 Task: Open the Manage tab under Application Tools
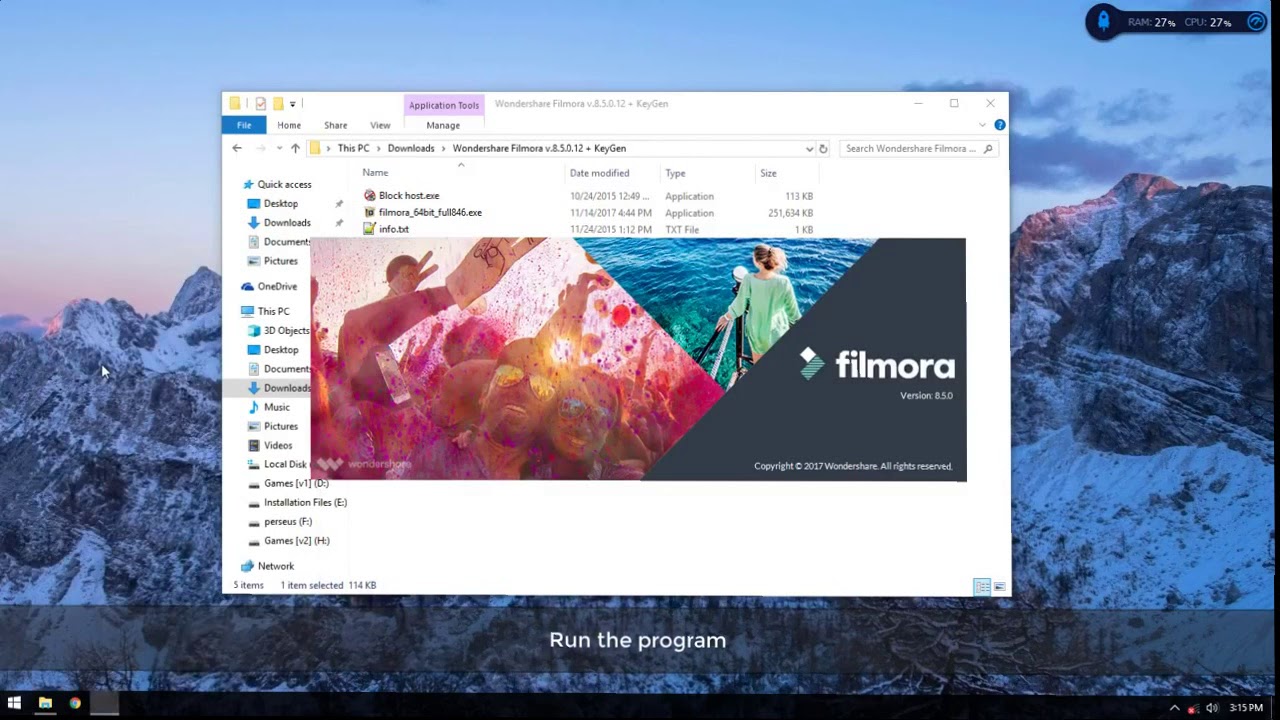click(443, 125)
